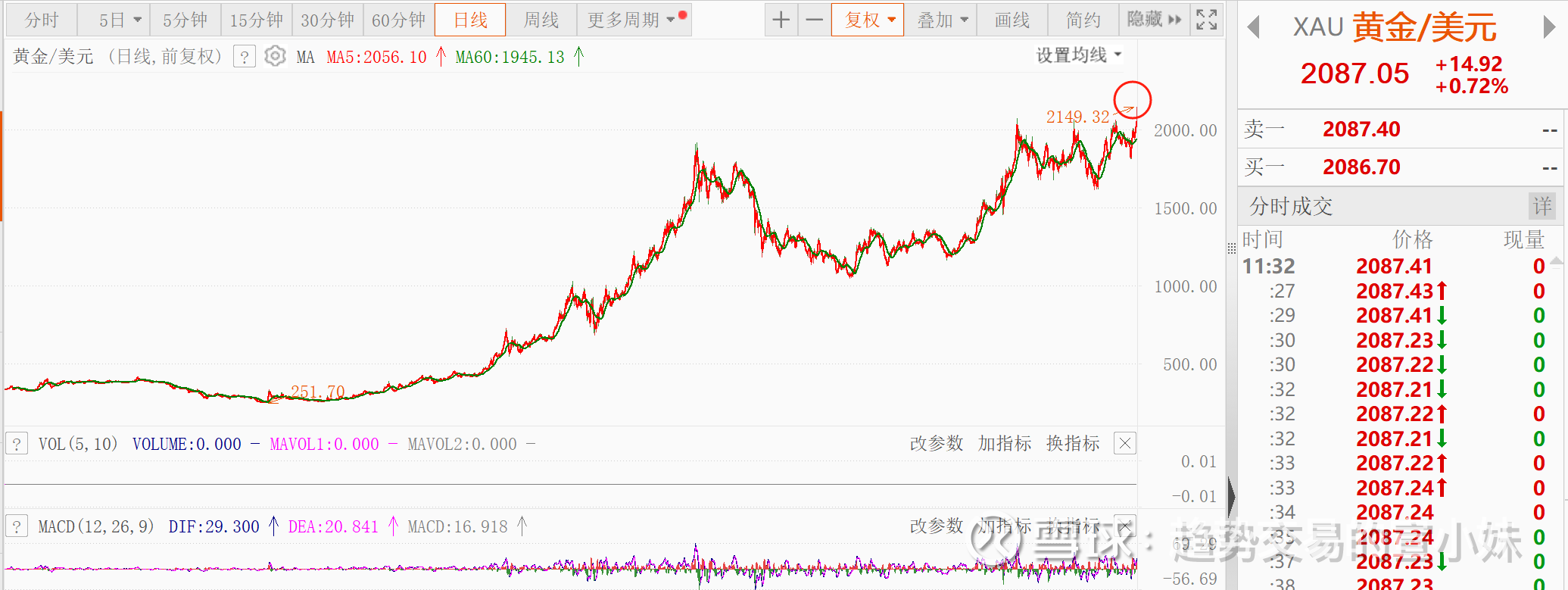
Task: Open VOL indicator help icon
Action: click(x=17, y=444)
